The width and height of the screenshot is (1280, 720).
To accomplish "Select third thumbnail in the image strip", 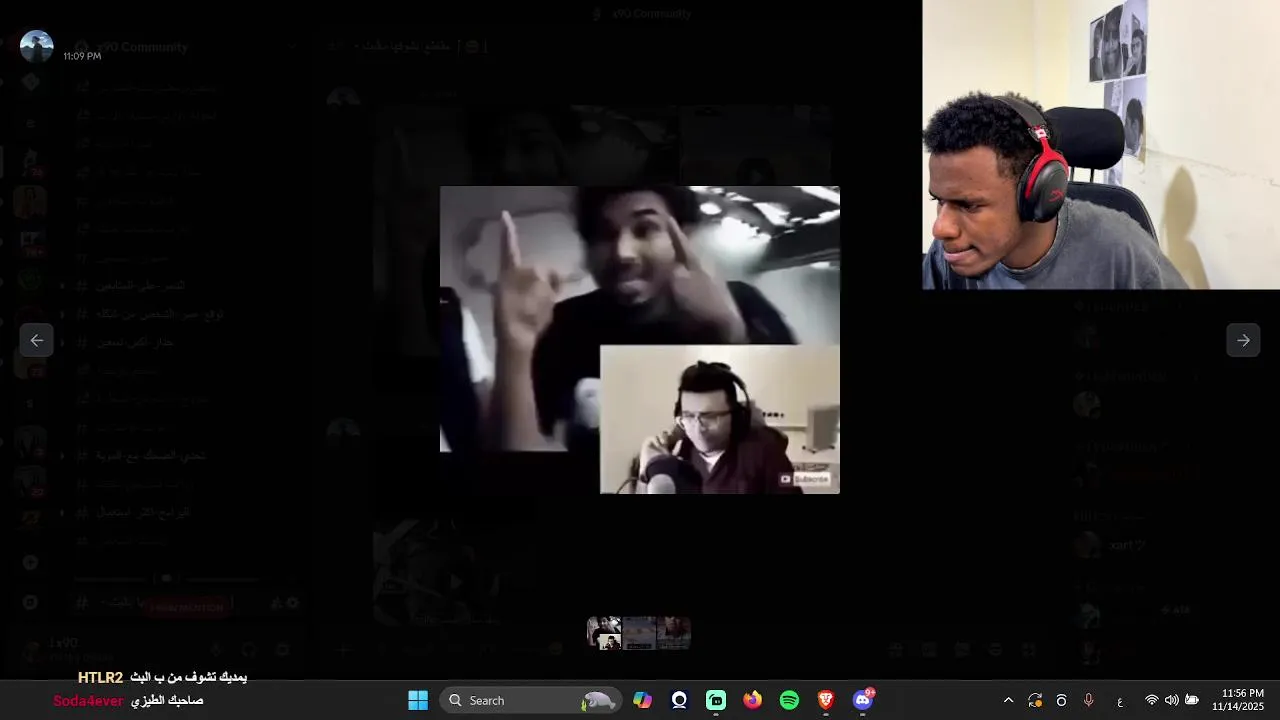I will [x=674, y=633].
